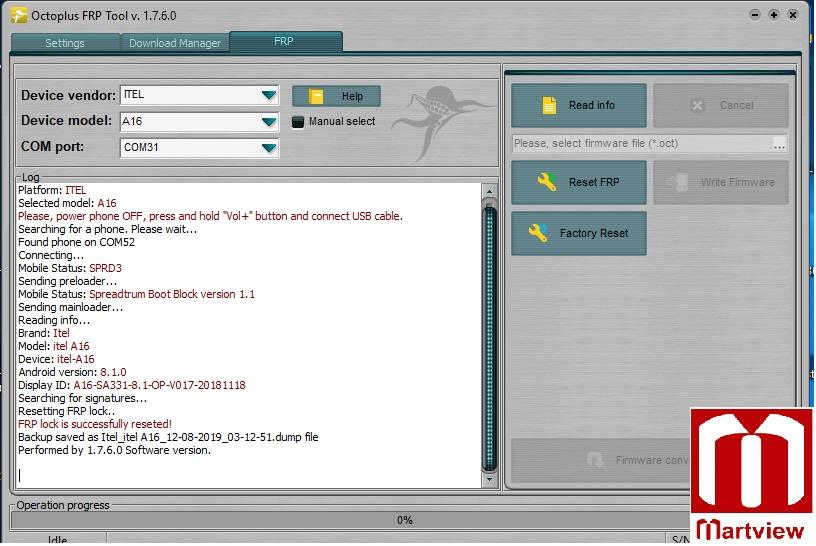The width and height of the screenshot is (816, 546).
Task: Click the Factory Reset button
Action: click(579, 233)
